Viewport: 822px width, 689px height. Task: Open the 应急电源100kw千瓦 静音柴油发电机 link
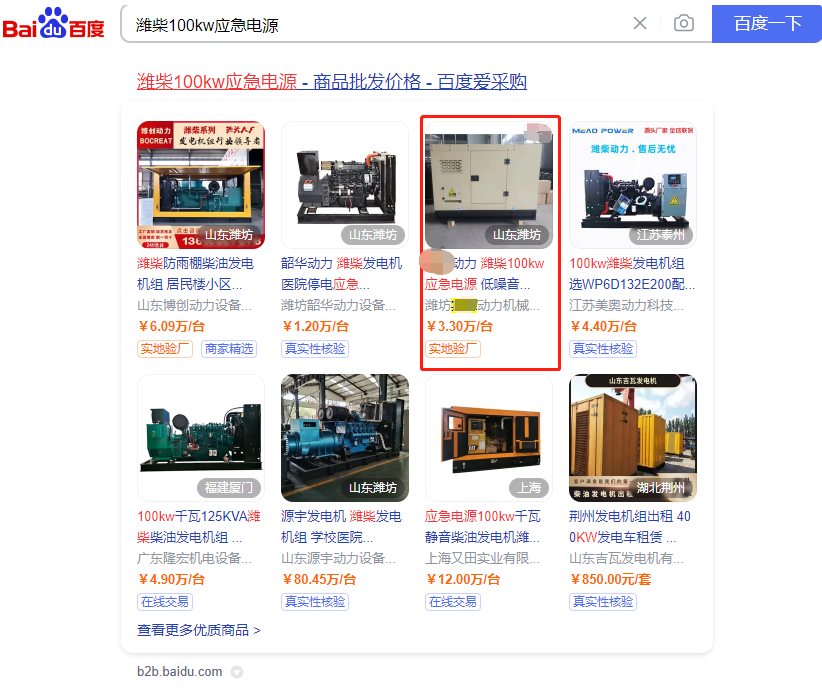483,526
